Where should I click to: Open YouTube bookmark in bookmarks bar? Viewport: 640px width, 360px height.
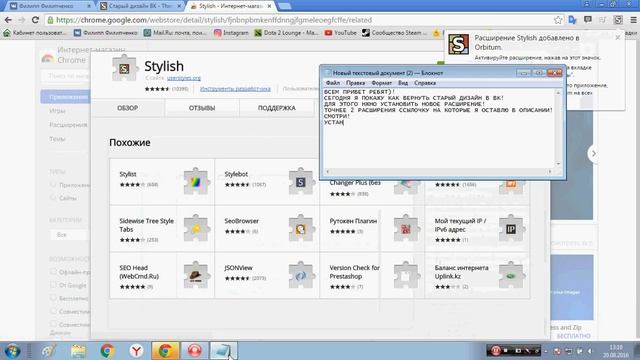tap(340, 33)
